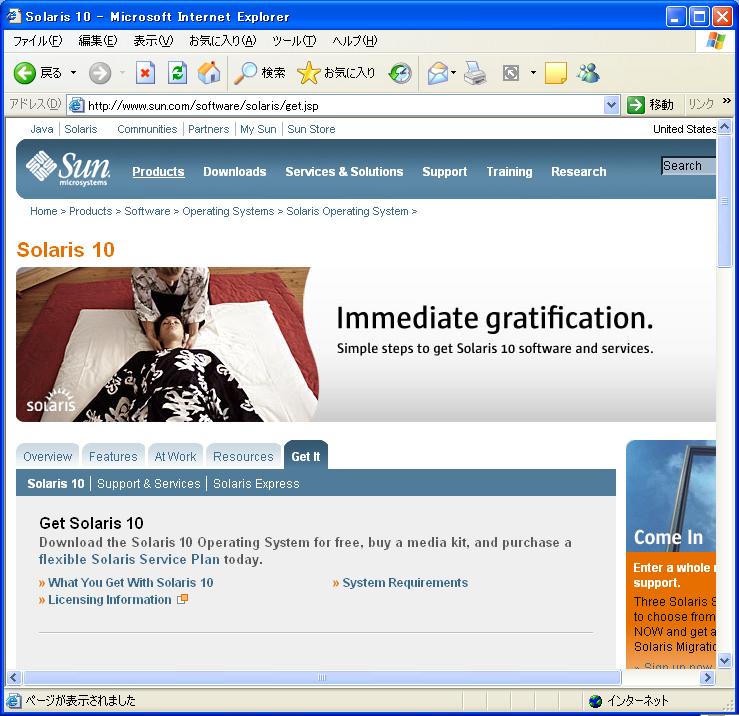Open Solaris Express sub-tab

256,484
